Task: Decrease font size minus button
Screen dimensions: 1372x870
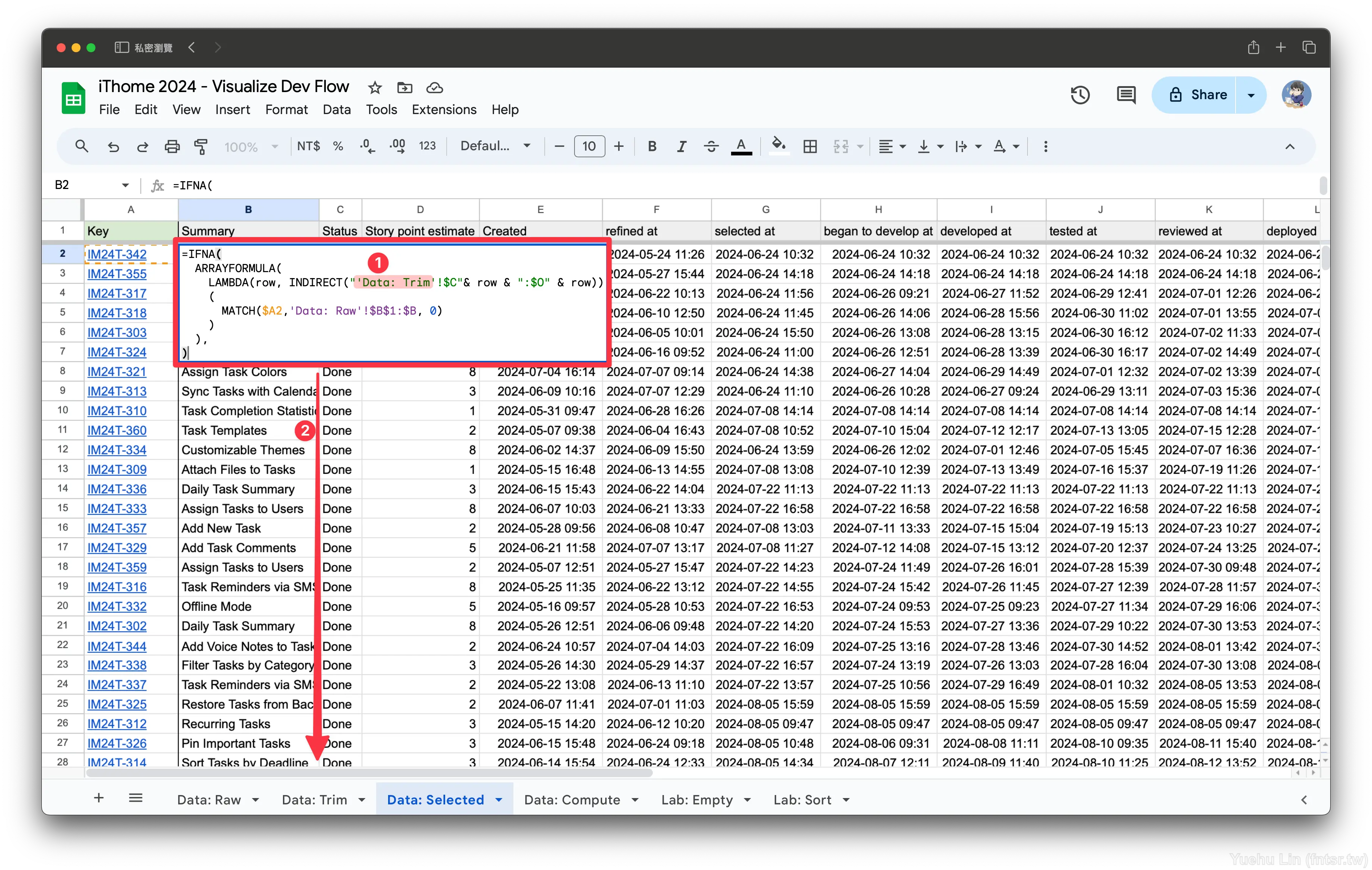Action: [x=559, y=146]
